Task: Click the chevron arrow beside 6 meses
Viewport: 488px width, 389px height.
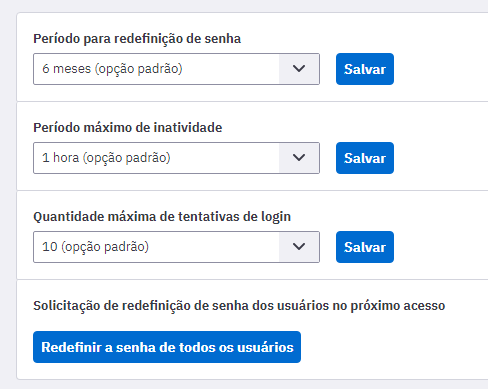Action: pyautogui.click(x=299, y=69)
